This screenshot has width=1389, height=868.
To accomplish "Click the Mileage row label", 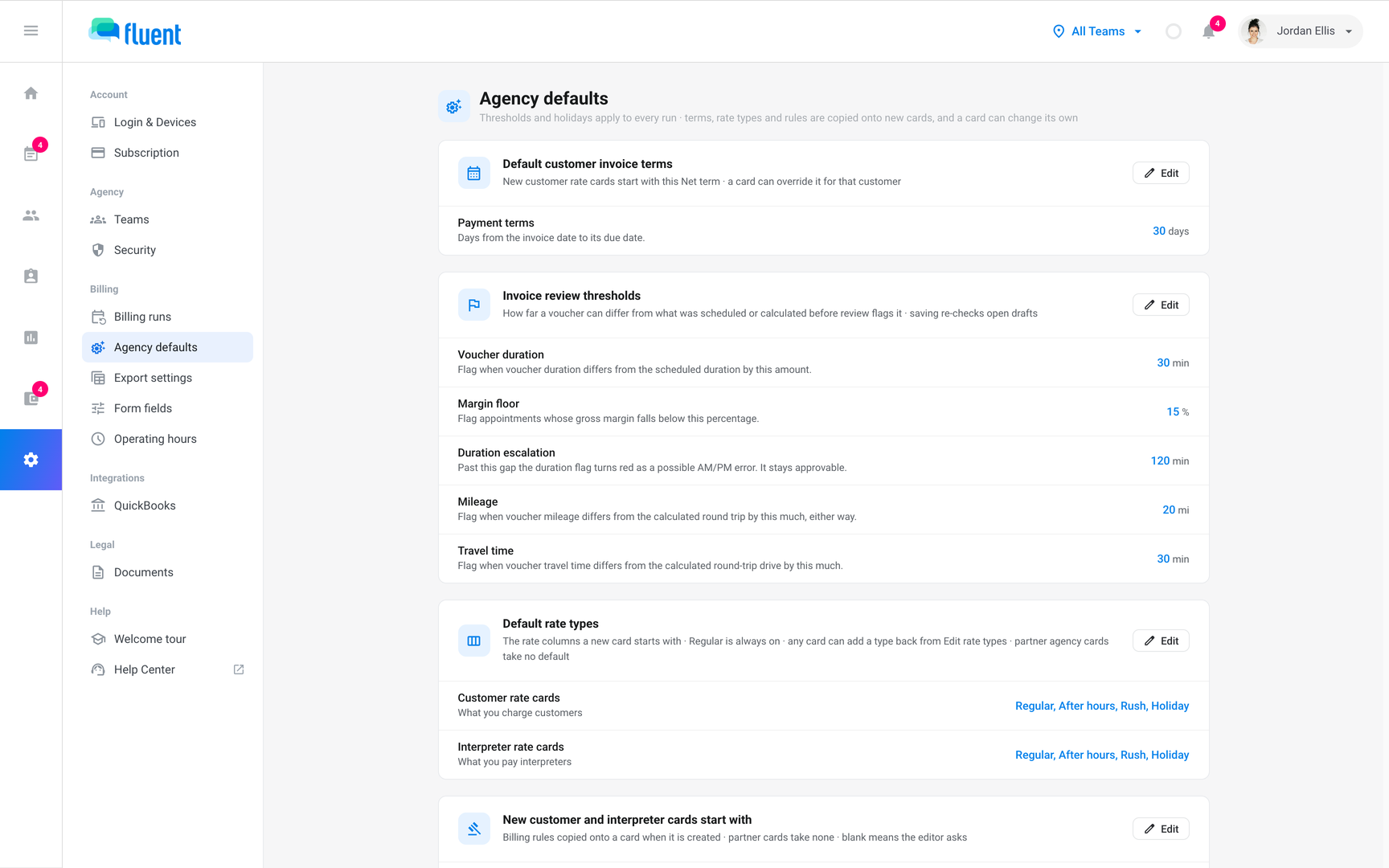I will coord(477,502).
